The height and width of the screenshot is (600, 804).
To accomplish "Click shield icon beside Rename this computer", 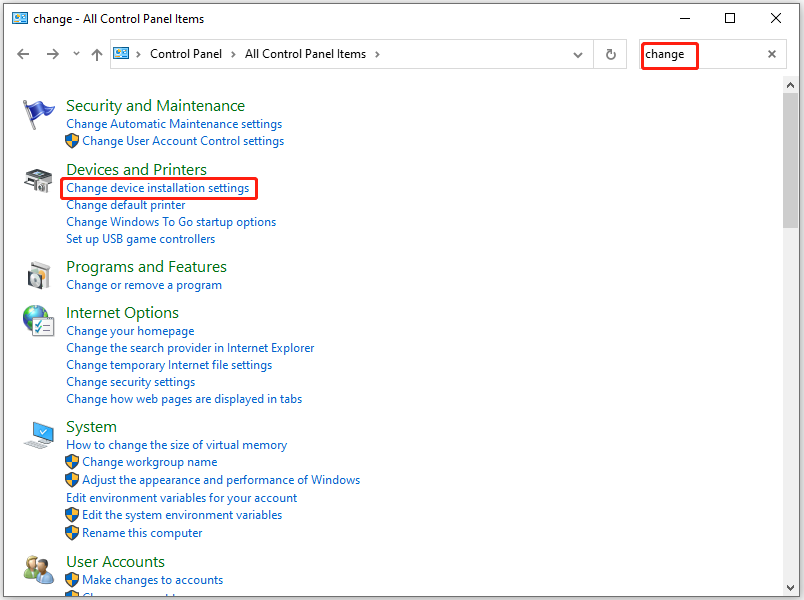I will (x=72, y=533).
